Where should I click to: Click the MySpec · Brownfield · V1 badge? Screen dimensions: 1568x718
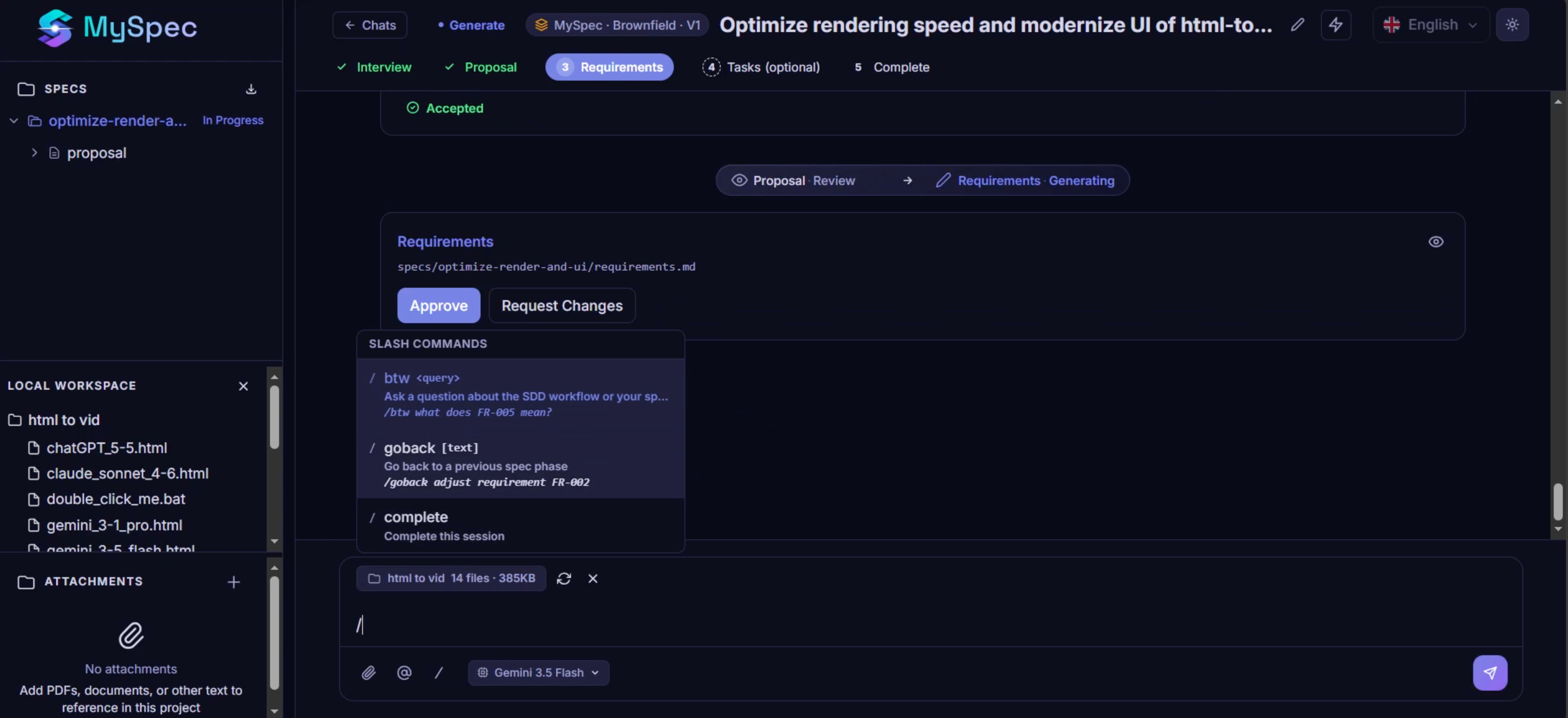click(x=617, y=26)
